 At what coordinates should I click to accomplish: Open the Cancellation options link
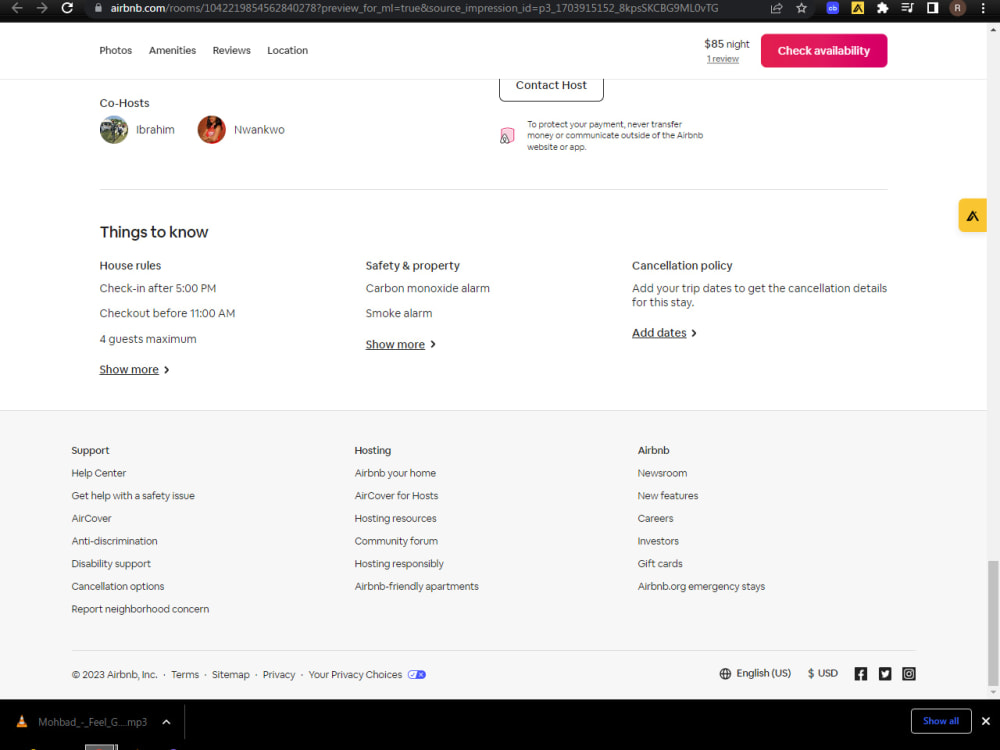point(118,586)
